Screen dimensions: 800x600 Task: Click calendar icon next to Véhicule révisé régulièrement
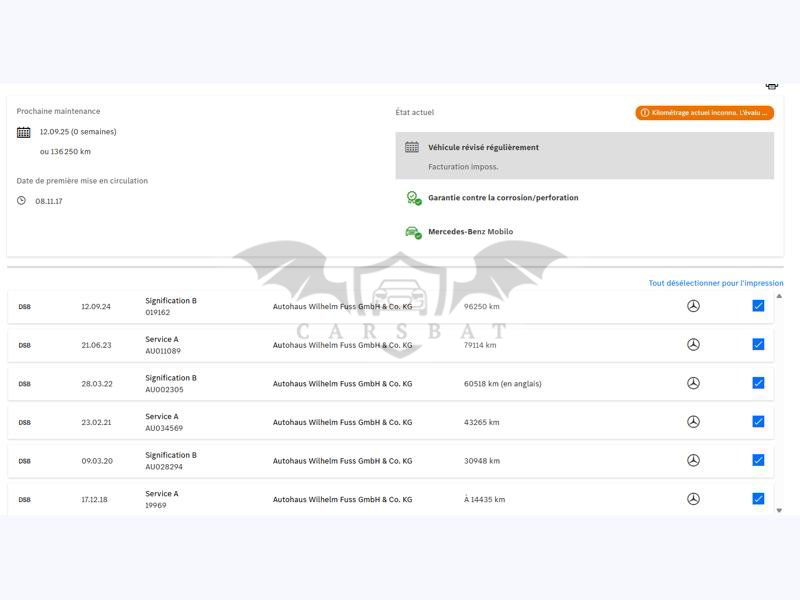[412, 147]
